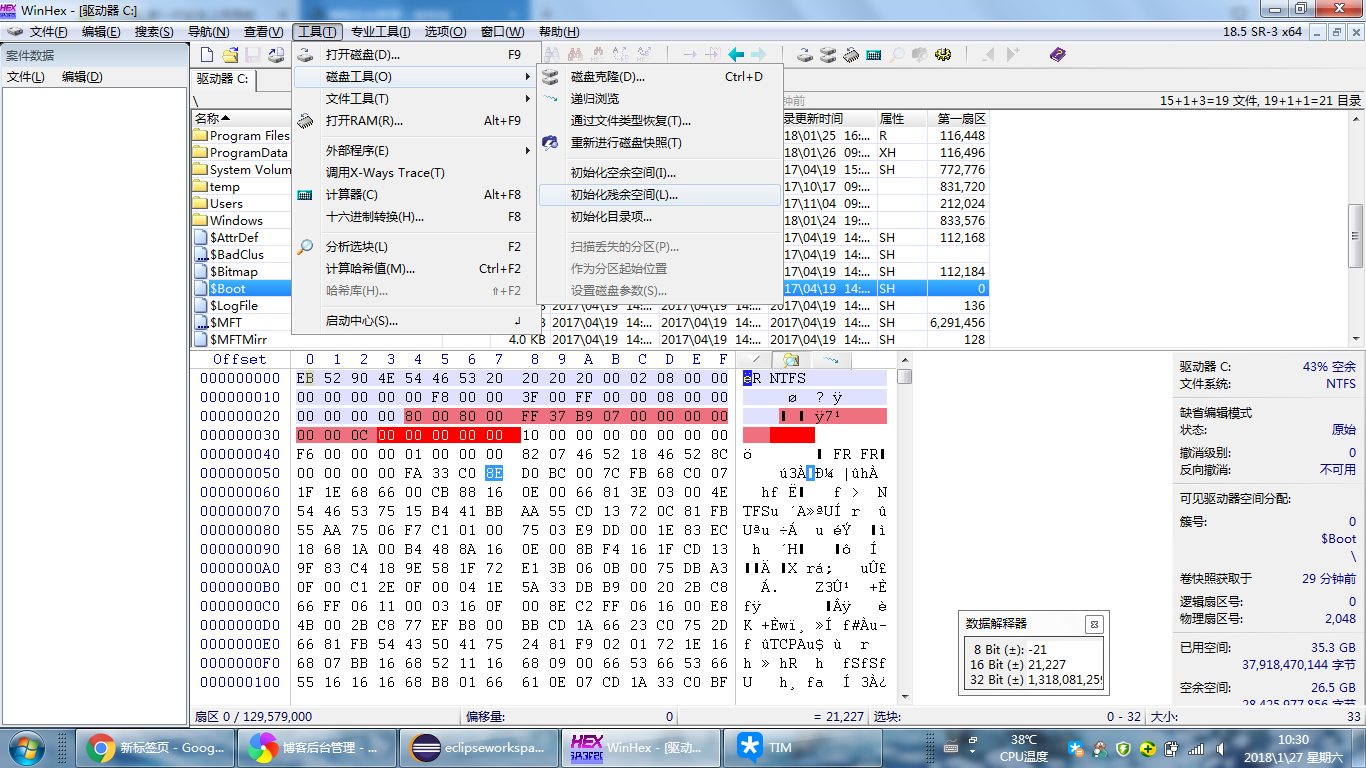Click the calculator icon beside 计算器(C)
Image resolution: width=1366 pixels, height=768 pixels.
pyautogui.click(x=306, y=195)
